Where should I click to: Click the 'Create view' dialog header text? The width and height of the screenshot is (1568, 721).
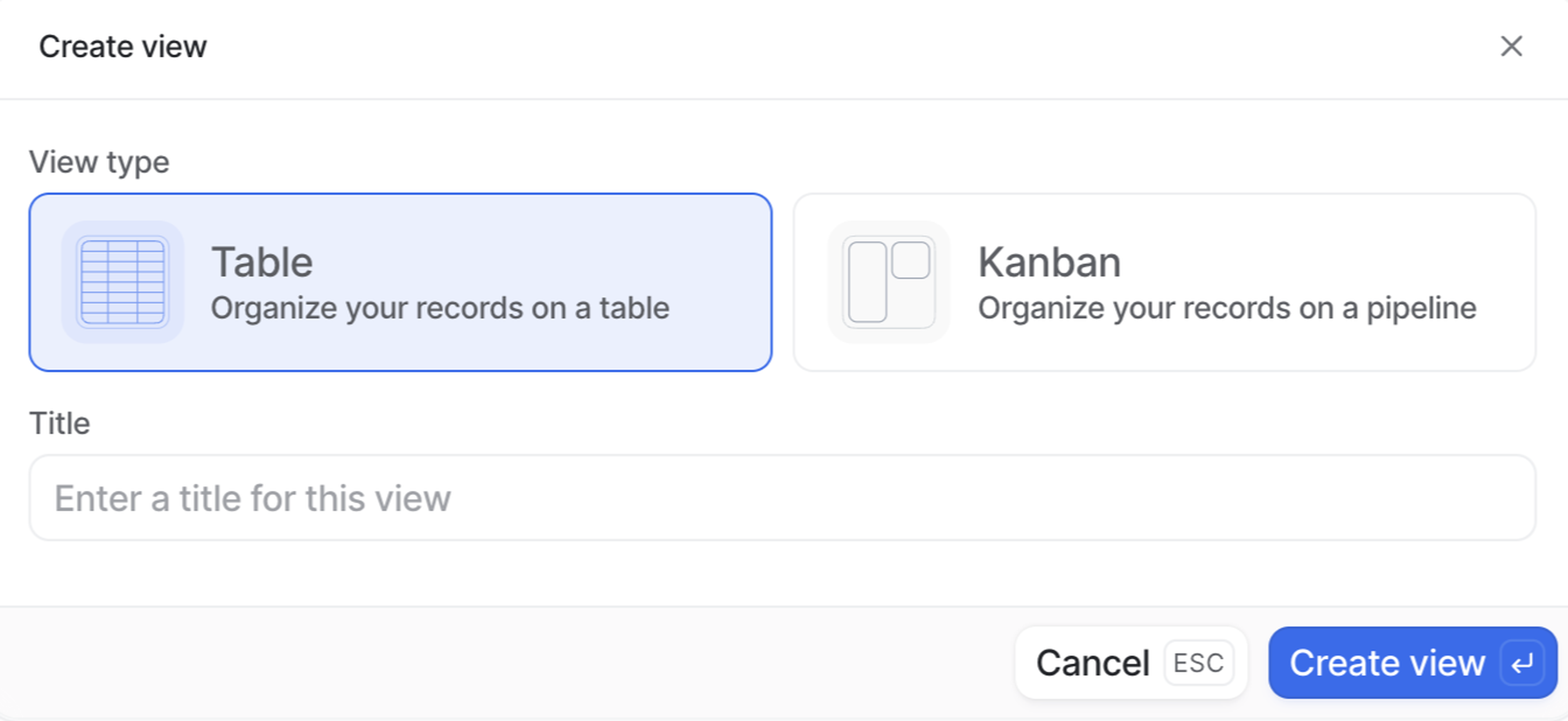click(122, 47)
